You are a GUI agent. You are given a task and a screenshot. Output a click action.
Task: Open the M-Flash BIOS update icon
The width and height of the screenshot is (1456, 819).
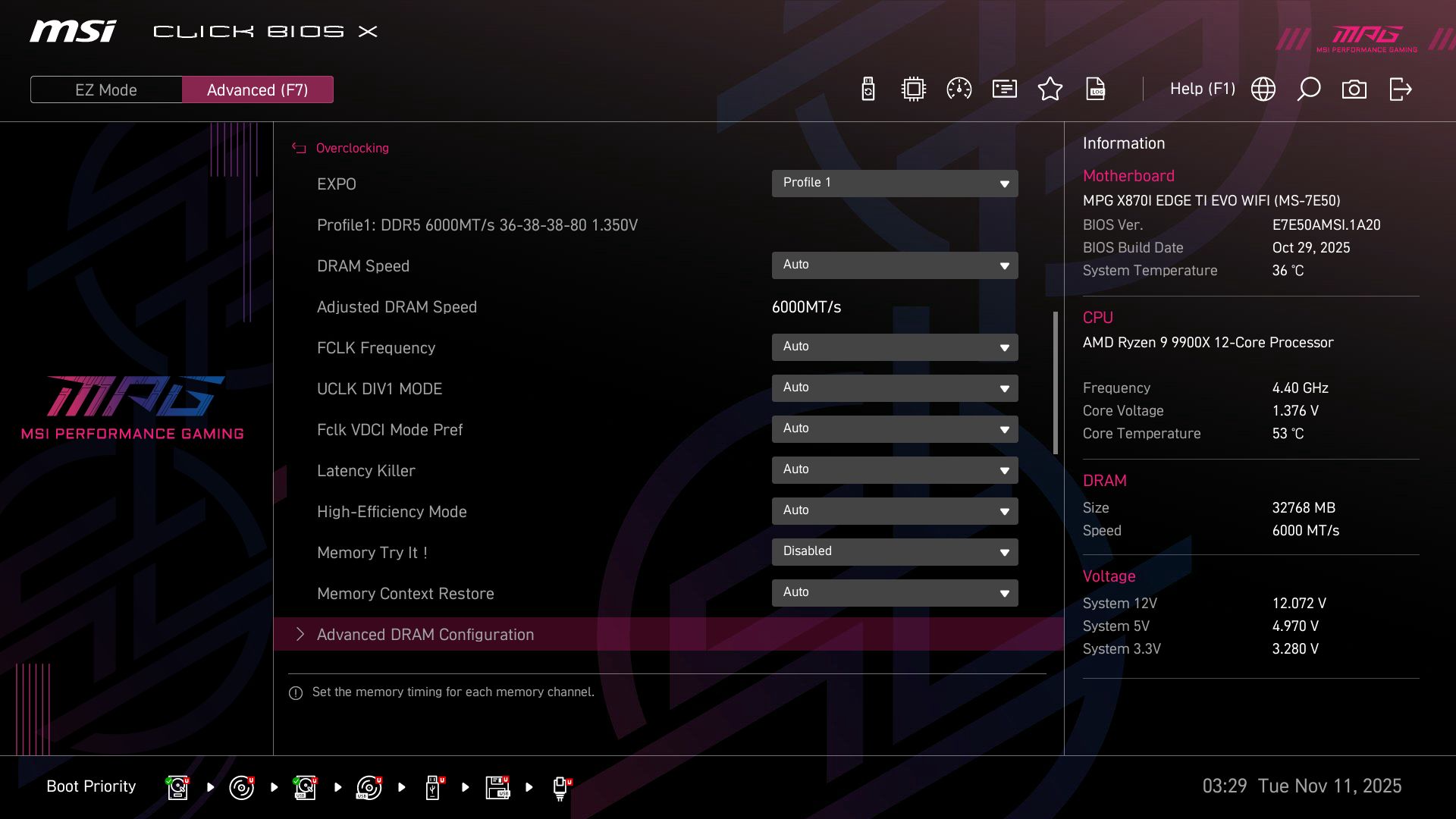(x=867, y=89)
